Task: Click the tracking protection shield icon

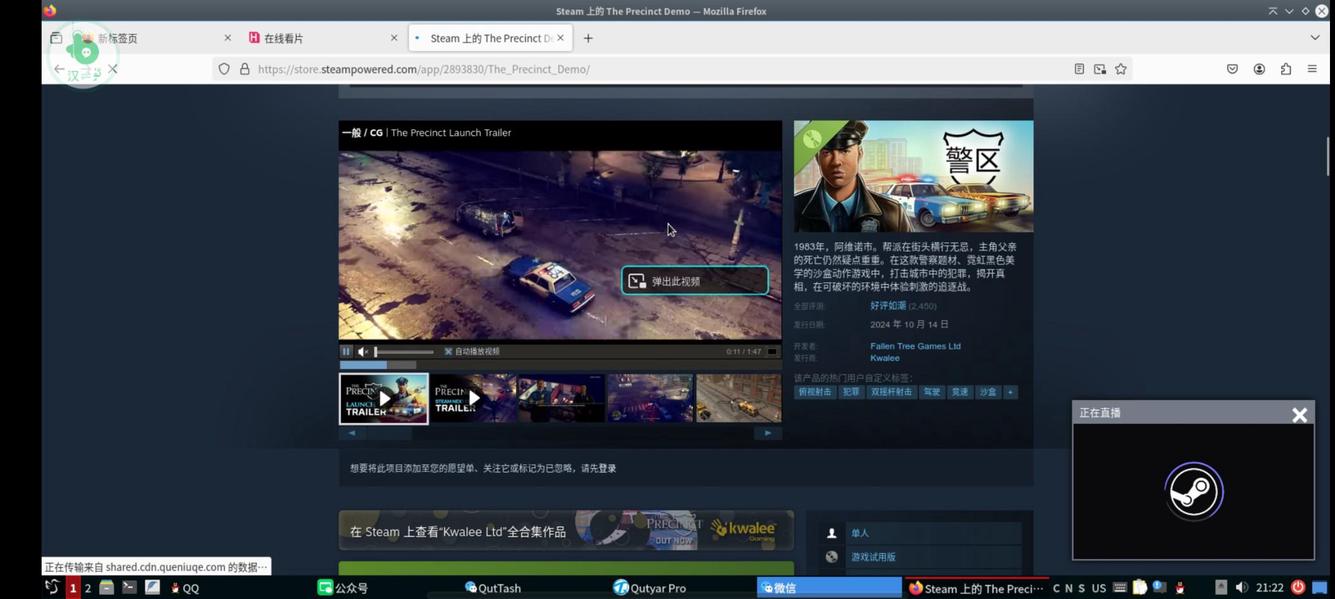Action: pos(224,69)
